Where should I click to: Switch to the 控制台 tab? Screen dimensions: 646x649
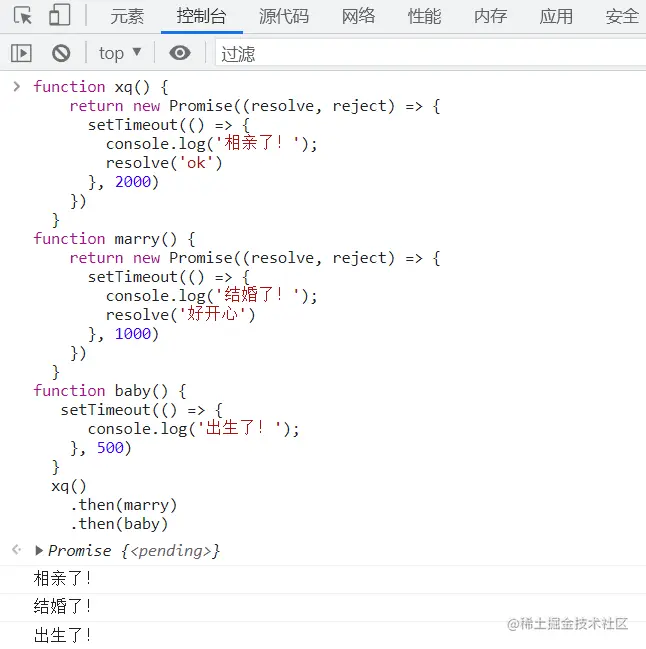[202, 17]
